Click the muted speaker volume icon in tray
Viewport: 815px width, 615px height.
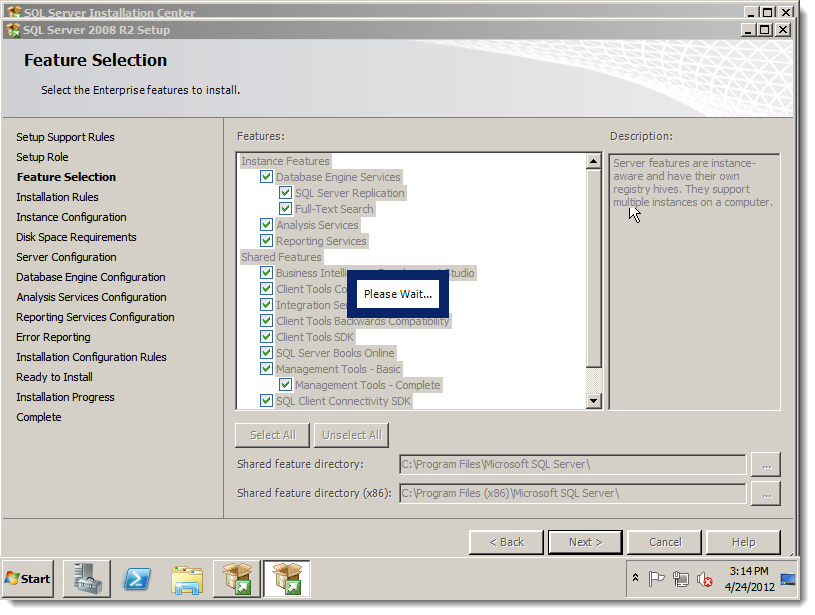(704, 579)
